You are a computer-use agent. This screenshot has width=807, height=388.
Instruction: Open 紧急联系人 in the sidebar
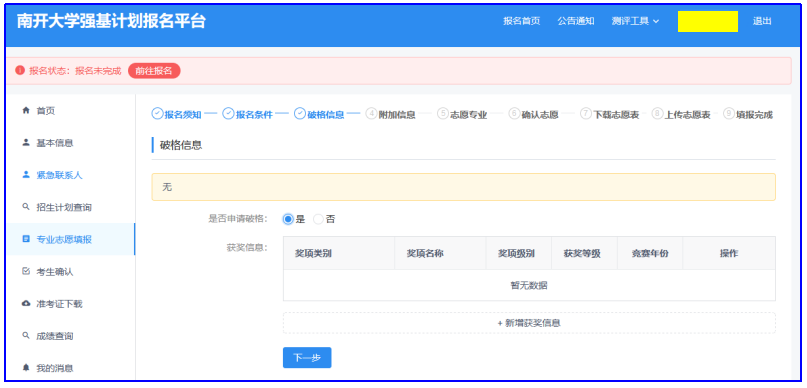71,175
